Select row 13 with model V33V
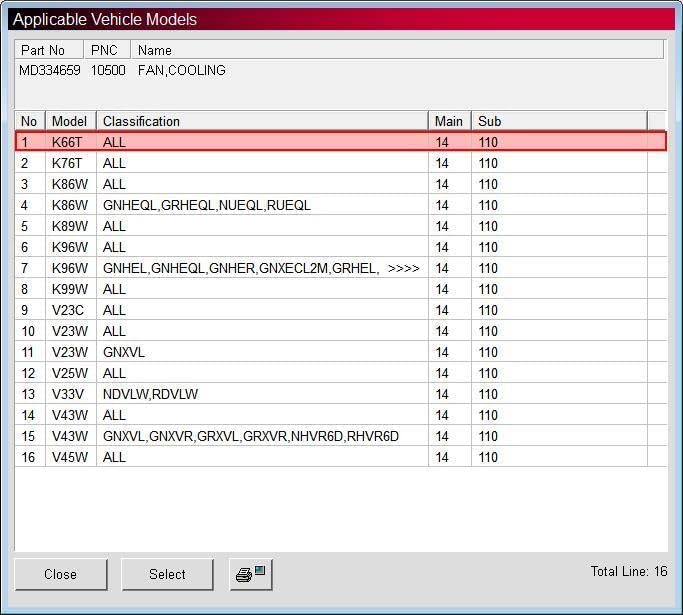683x615 pixels. pos(341,394)
